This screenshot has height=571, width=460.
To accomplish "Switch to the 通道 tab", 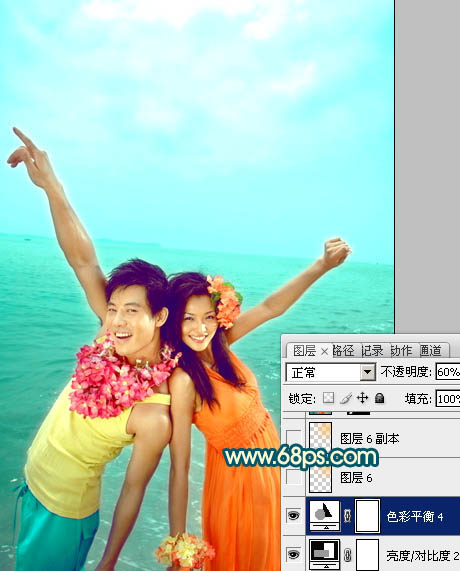I will point(430,351).
